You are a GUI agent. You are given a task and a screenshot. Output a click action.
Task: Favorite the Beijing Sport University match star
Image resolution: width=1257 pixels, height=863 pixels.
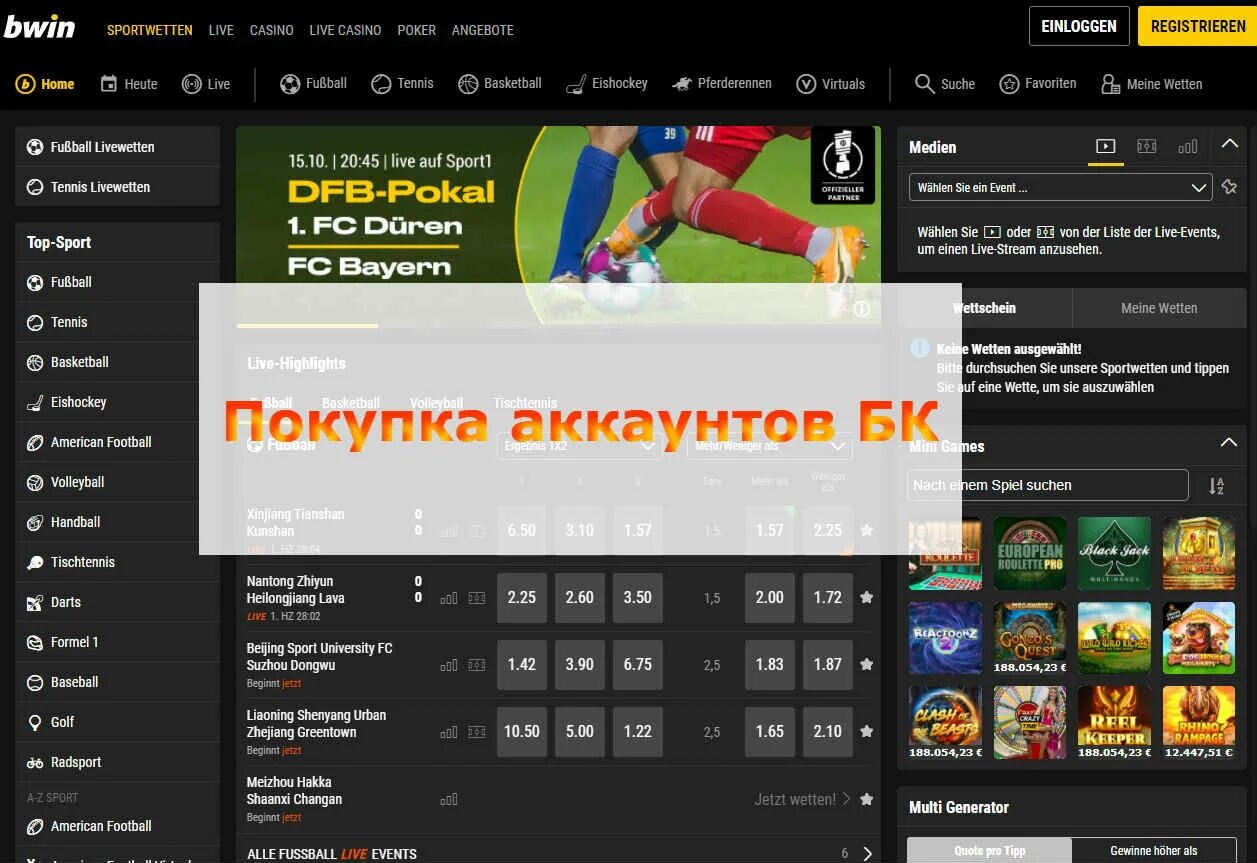[866, 664]
